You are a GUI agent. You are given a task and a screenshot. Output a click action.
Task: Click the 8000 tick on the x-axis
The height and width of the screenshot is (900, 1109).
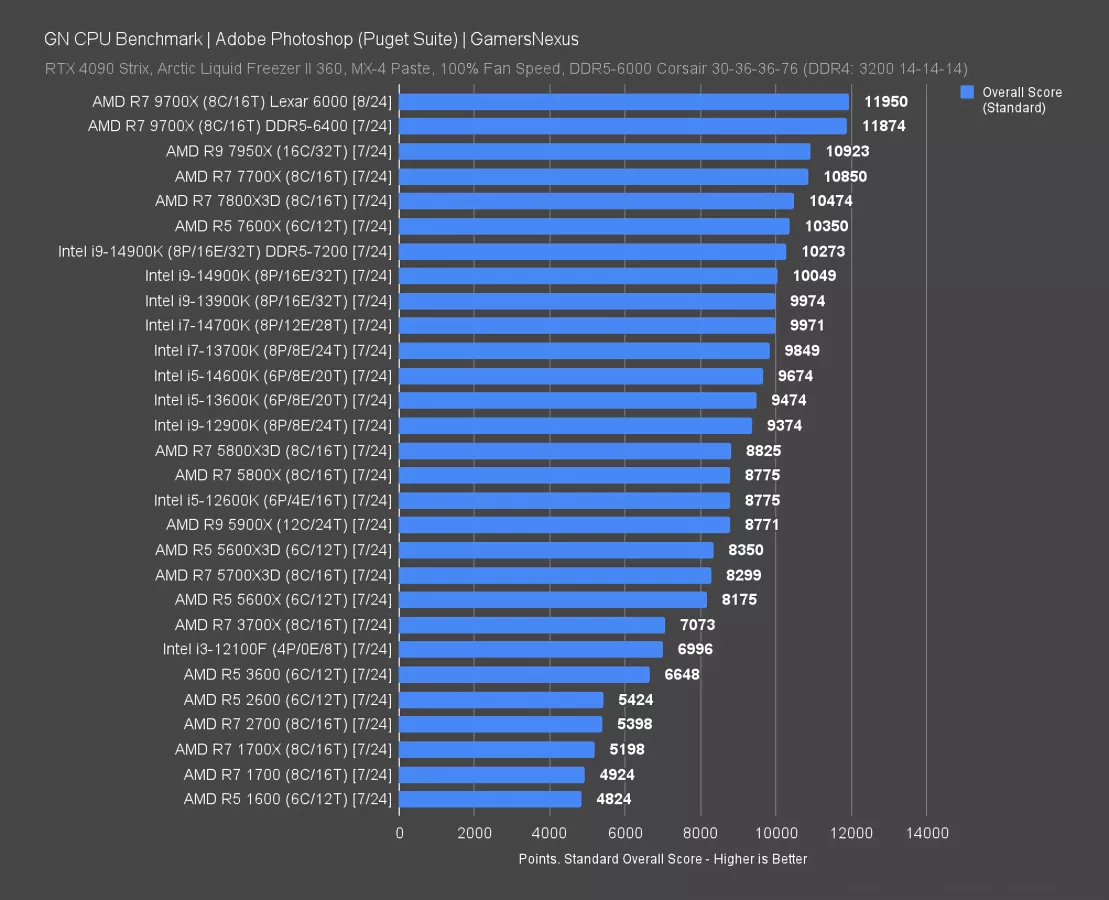click(700, 833)
